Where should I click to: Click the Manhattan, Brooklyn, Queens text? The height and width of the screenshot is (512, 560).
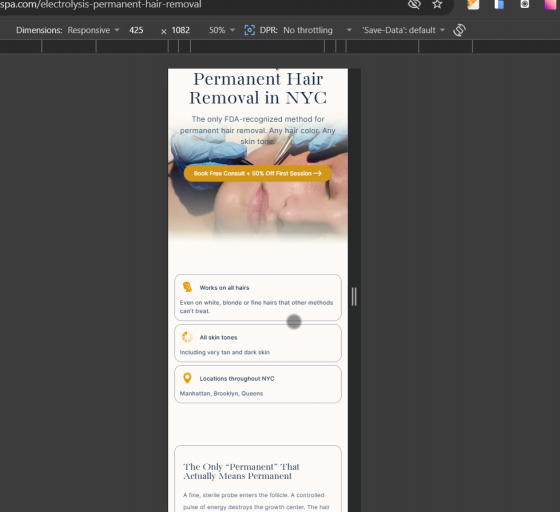click(x=221, y=393)
